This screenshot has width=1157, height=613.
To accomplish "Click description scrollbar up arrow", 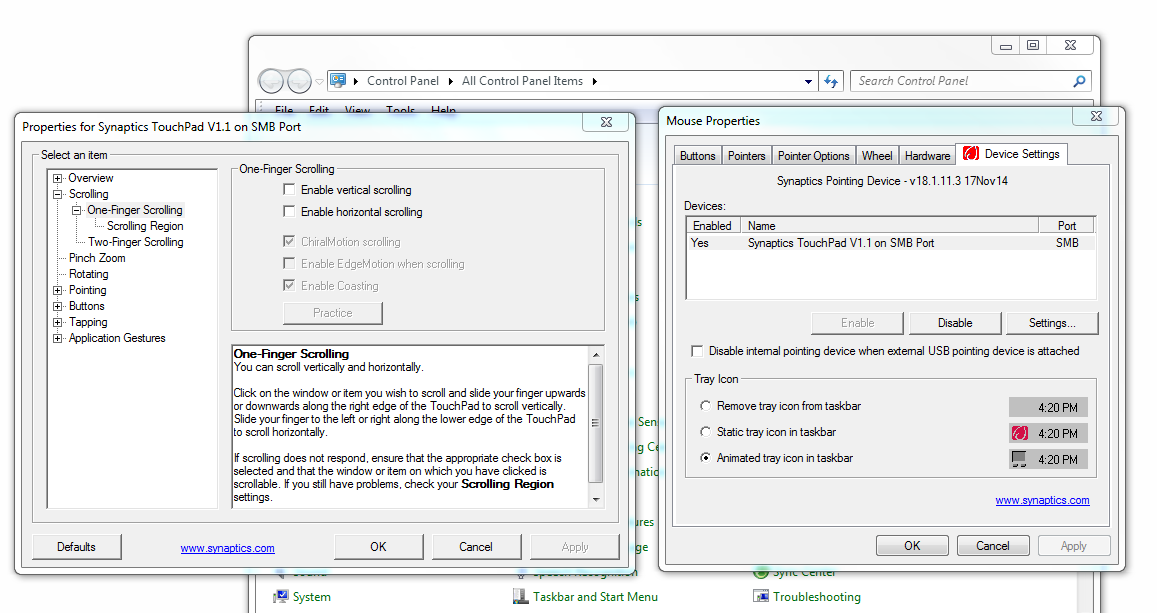I will (x=595, y=355).
